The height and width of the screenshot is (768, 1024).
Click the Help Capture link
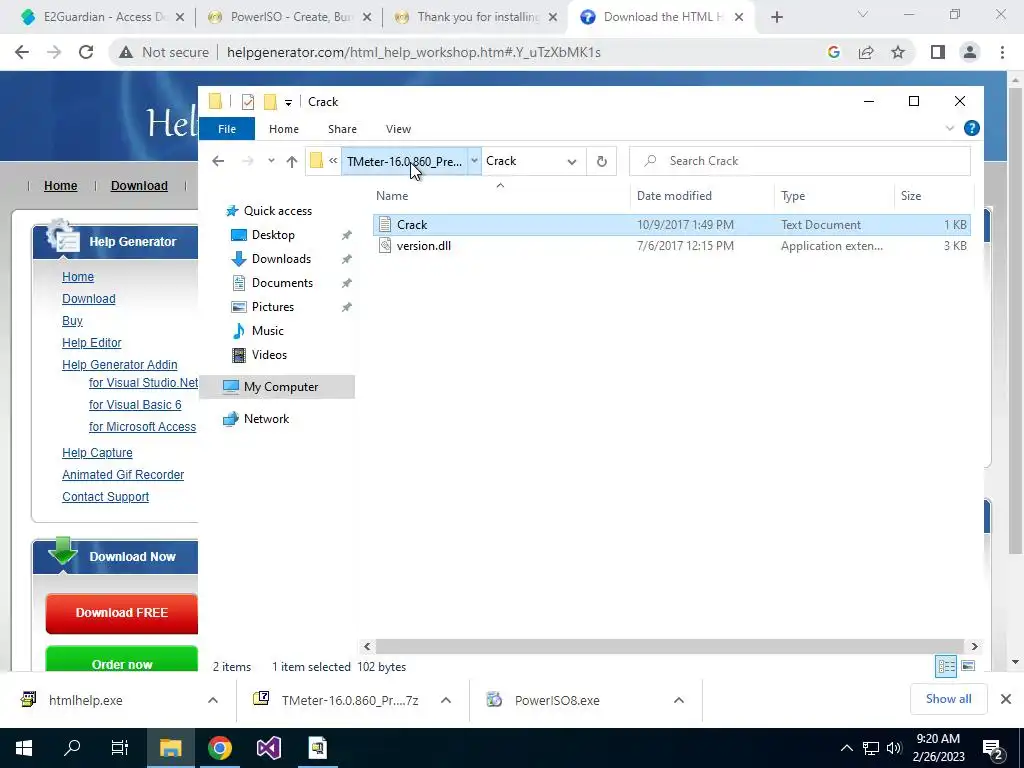(97, 453)
